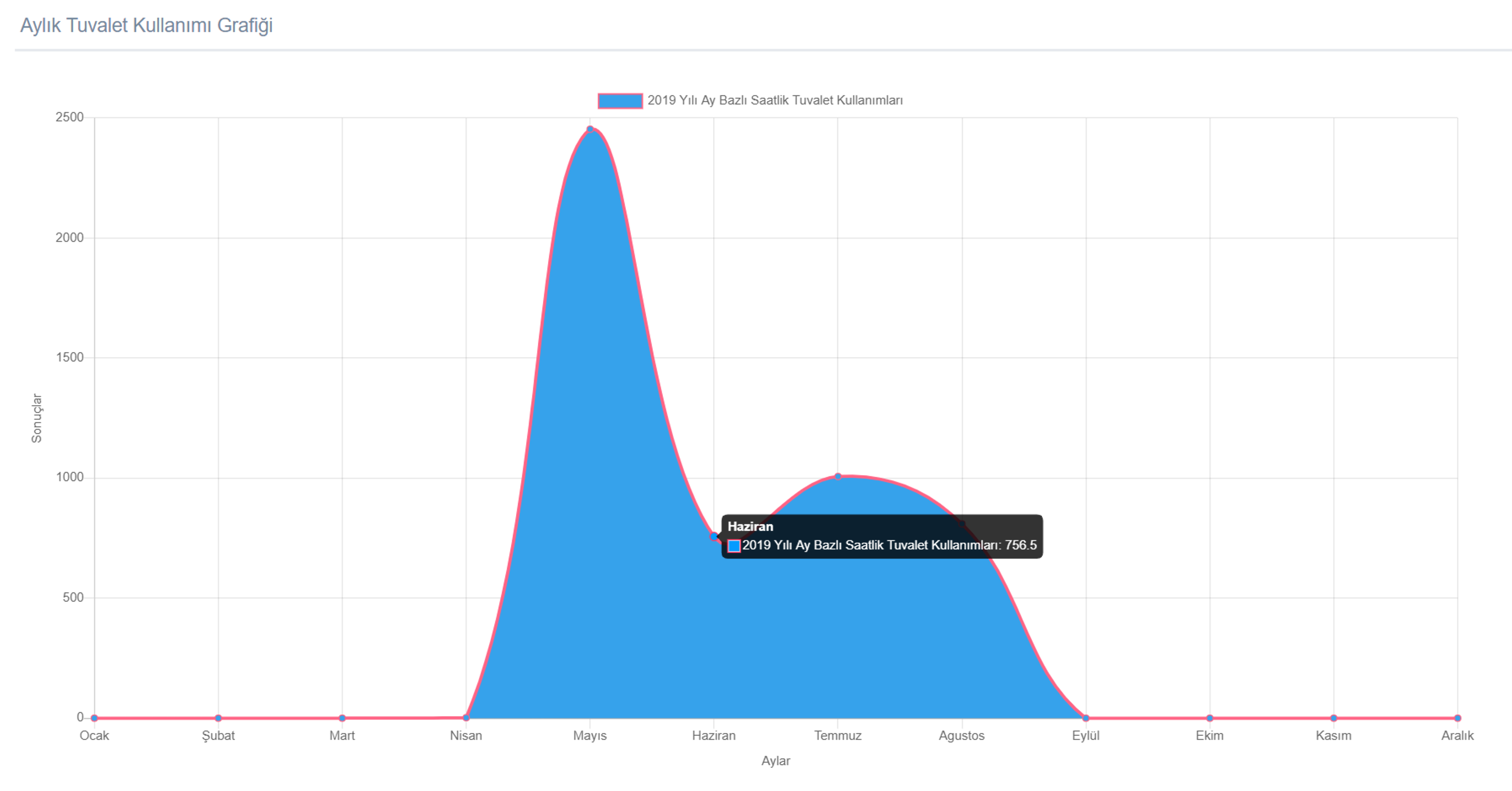Viewport: 1512px width, 791px height.
Task: Click the Şubat data point
Action: 218,717
